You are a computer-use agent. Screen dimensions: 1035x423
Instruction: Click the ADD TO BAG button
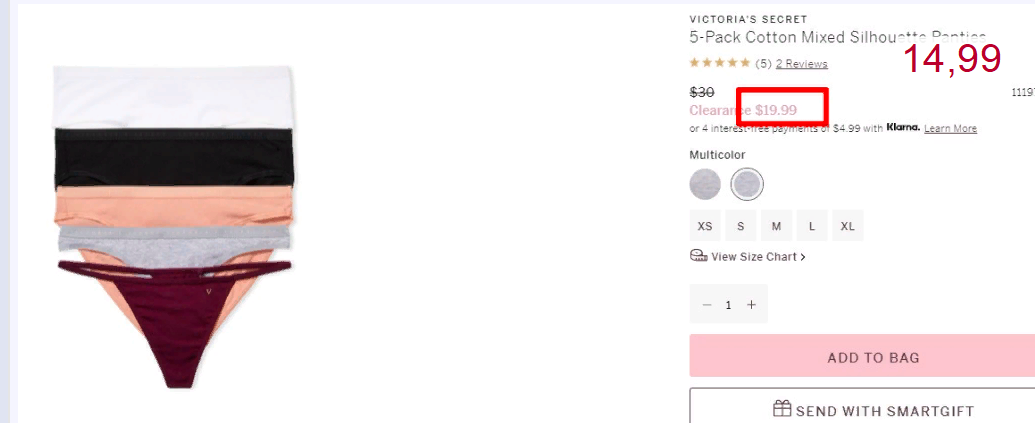coord(863,356)
